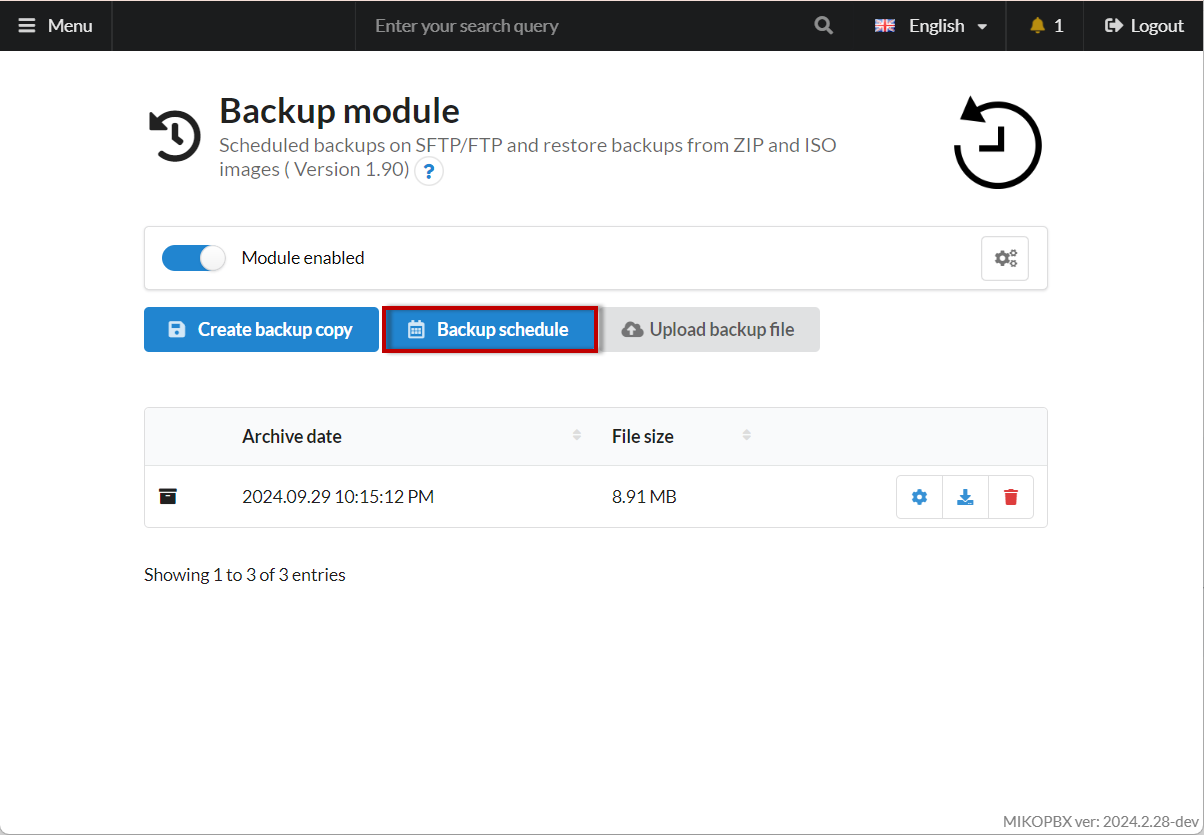This screenshot has width=1204, height=835.
Task: Open the English language dropdown
Action: point(931,26)
